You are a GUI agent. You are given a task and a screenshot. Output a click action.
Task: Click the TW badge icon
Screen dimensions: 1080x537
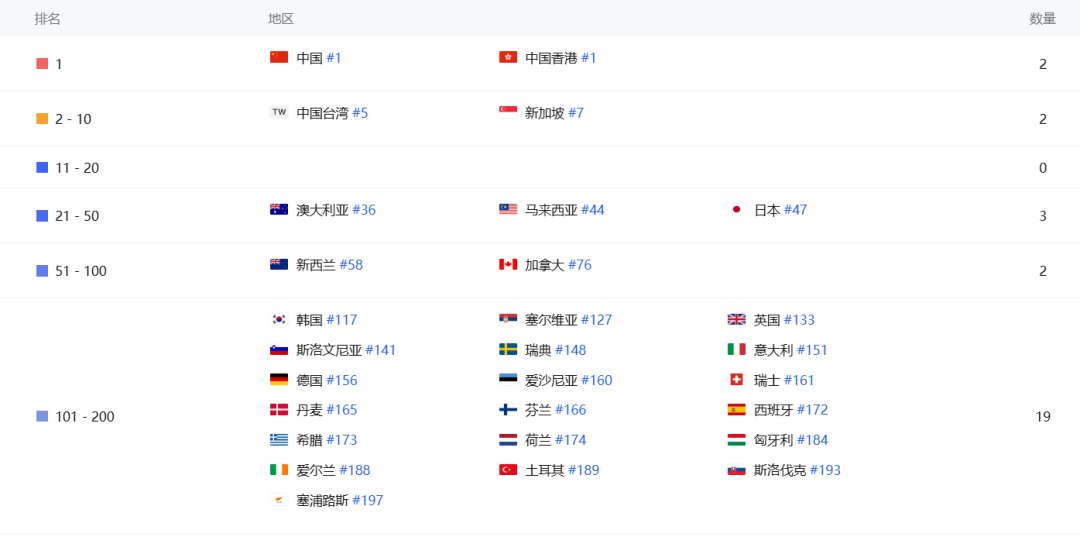coord(279,113)
